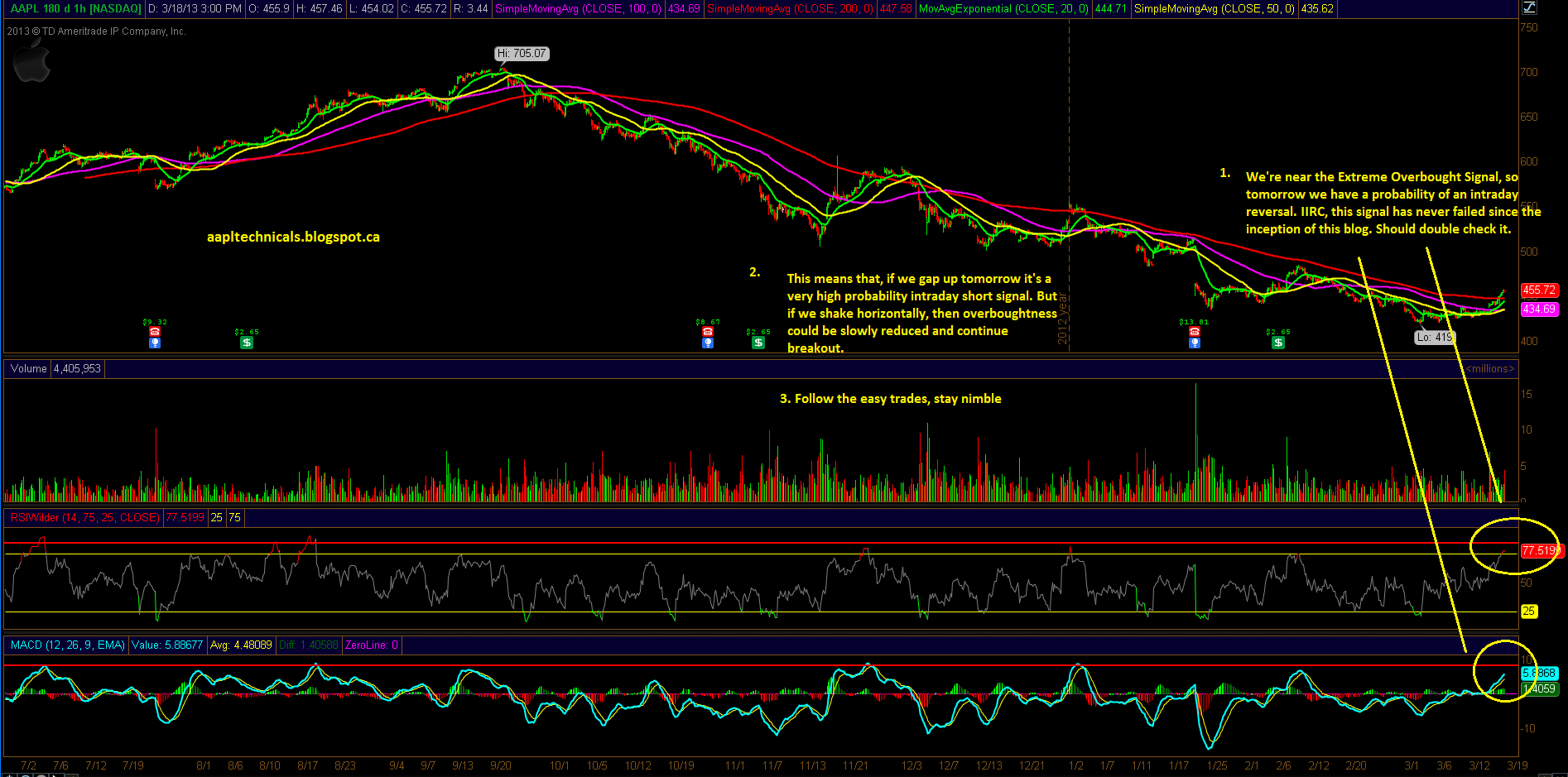Viewport: 1568px width, 777px height.
Task: Click the MACD Value: 5.88677 field
Action: 167,645
